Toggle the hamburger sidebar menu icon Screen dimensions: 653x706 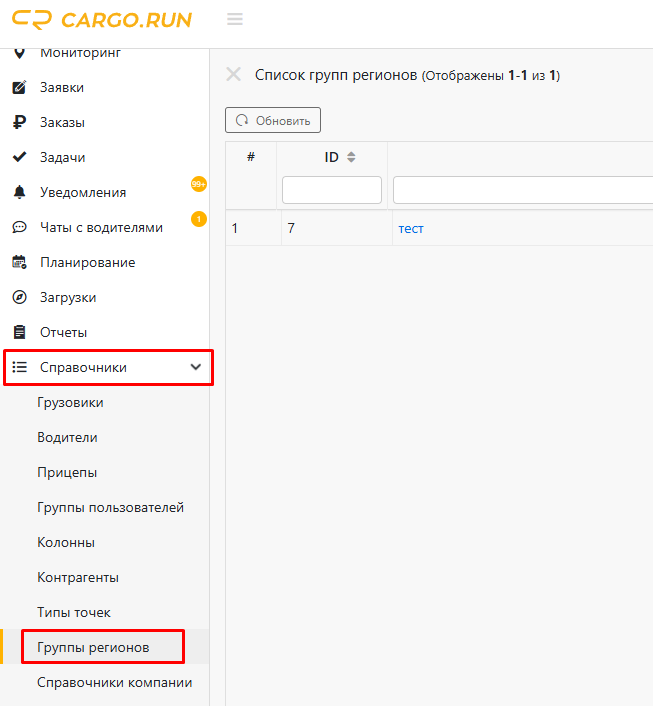click(x=235, y=20)
